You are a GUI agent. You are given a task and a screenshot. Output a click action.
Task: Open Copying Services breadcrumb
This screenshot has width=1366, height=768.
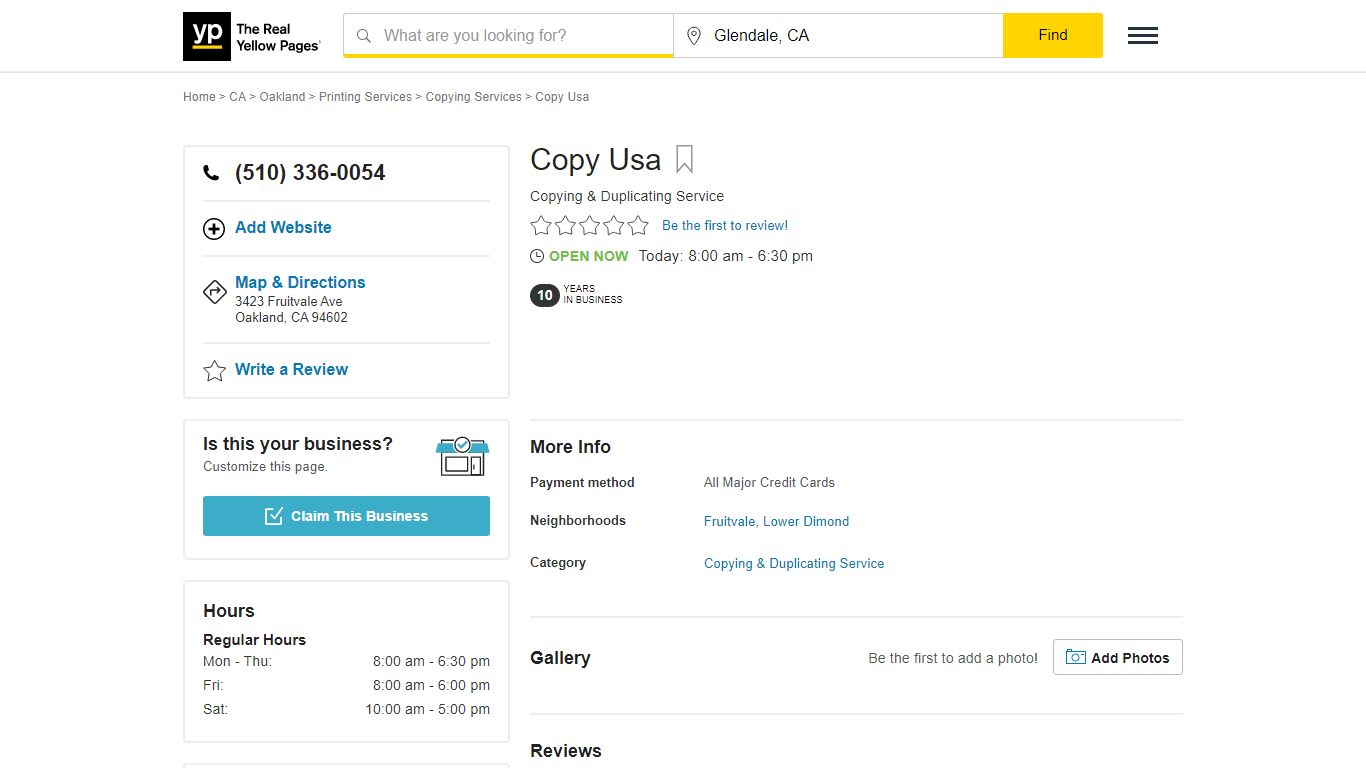click(x=474, y=97)
